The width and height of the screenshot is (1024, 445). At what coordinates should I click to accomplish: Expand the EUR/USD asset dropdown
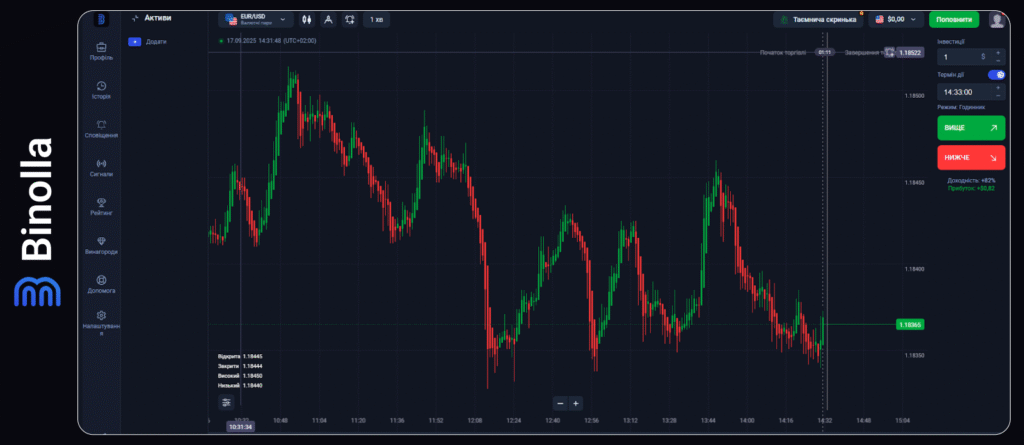pyautogui.click(x=254, y=19)
